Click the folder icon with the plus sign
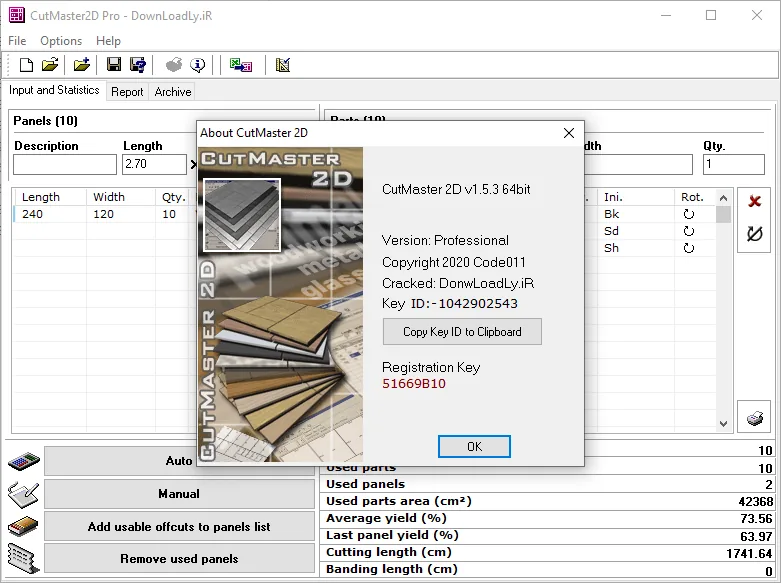Image resolution: width=781 pixels, height=583 pixels. (x=82, y=65)
